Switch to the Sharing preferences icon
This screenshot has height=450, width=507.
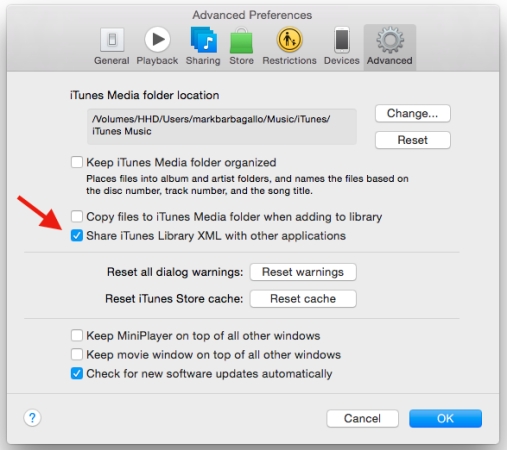point(203,47)
